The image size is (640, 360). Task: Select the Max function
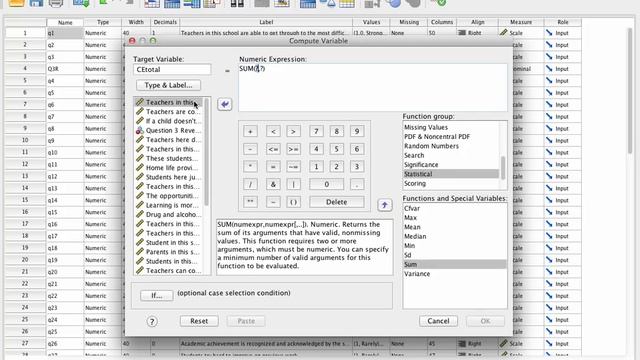pos(455,218)
